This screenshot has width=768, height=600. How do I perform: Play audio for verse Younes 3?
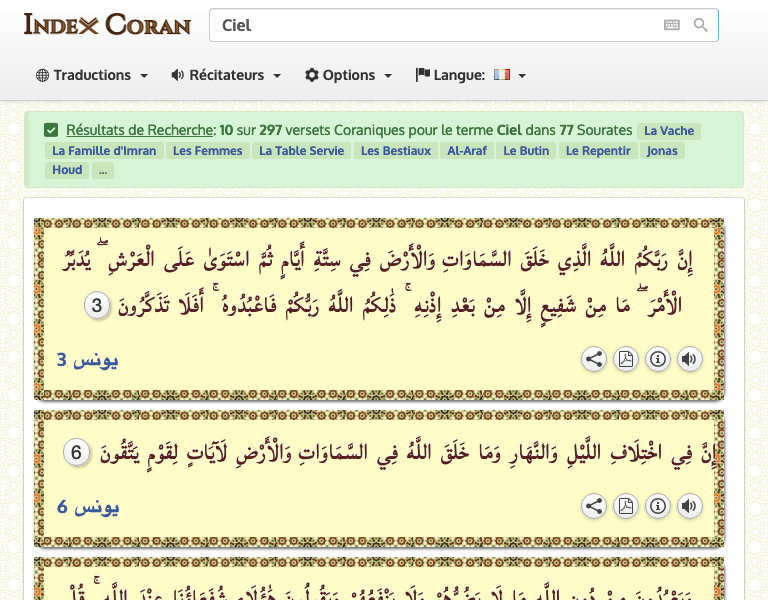690,359
